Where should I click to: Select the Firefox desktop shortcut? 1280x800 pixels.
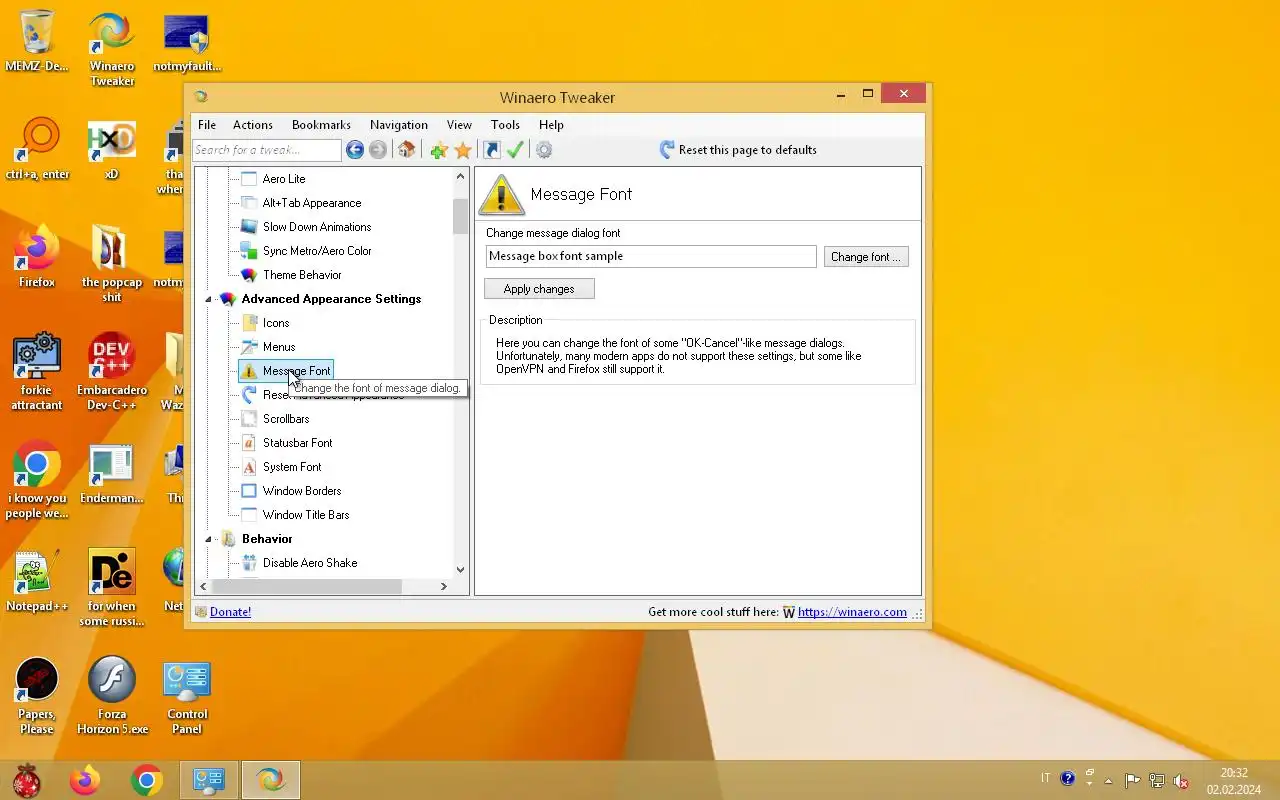37,257
